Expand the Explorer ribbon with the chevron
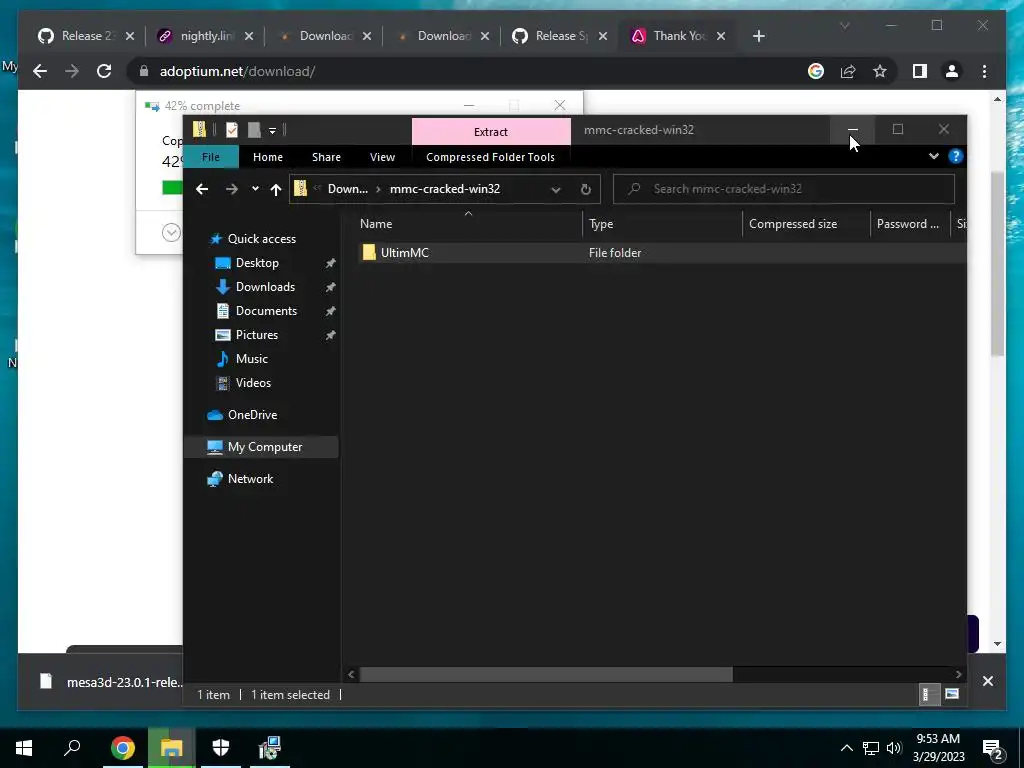This screenshot has width=1024, height=768. (933, 156)
